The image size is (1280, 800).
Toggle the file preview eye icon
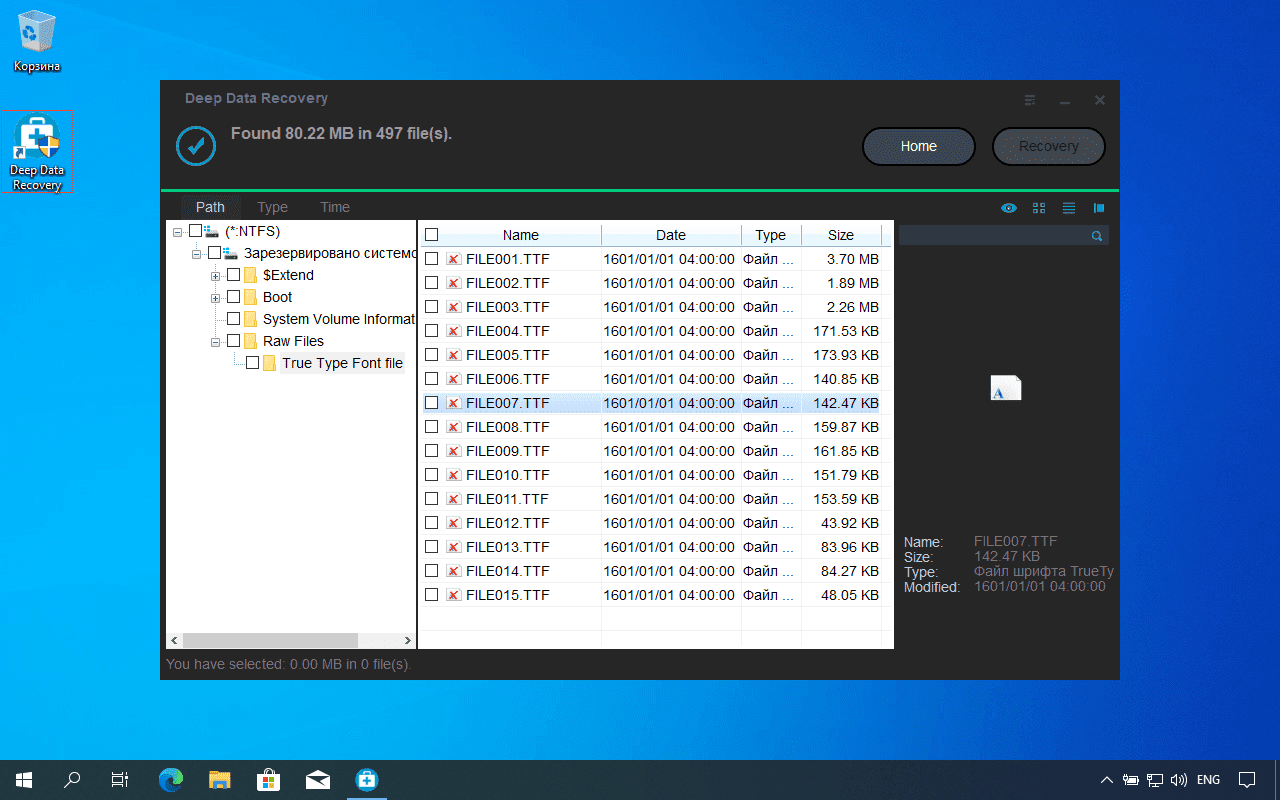[1008, 208]
